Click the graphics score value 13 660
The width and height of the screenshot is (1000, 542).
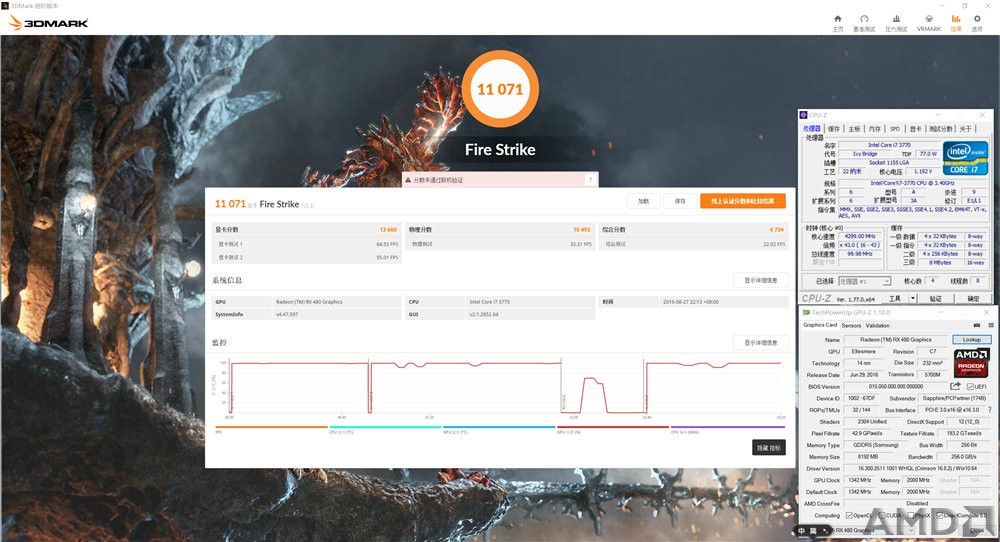tap(388, 230)
